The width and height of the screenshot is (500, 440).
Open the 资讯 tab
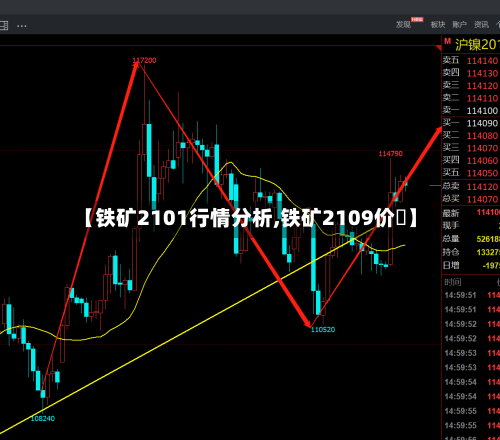(481, 24)
